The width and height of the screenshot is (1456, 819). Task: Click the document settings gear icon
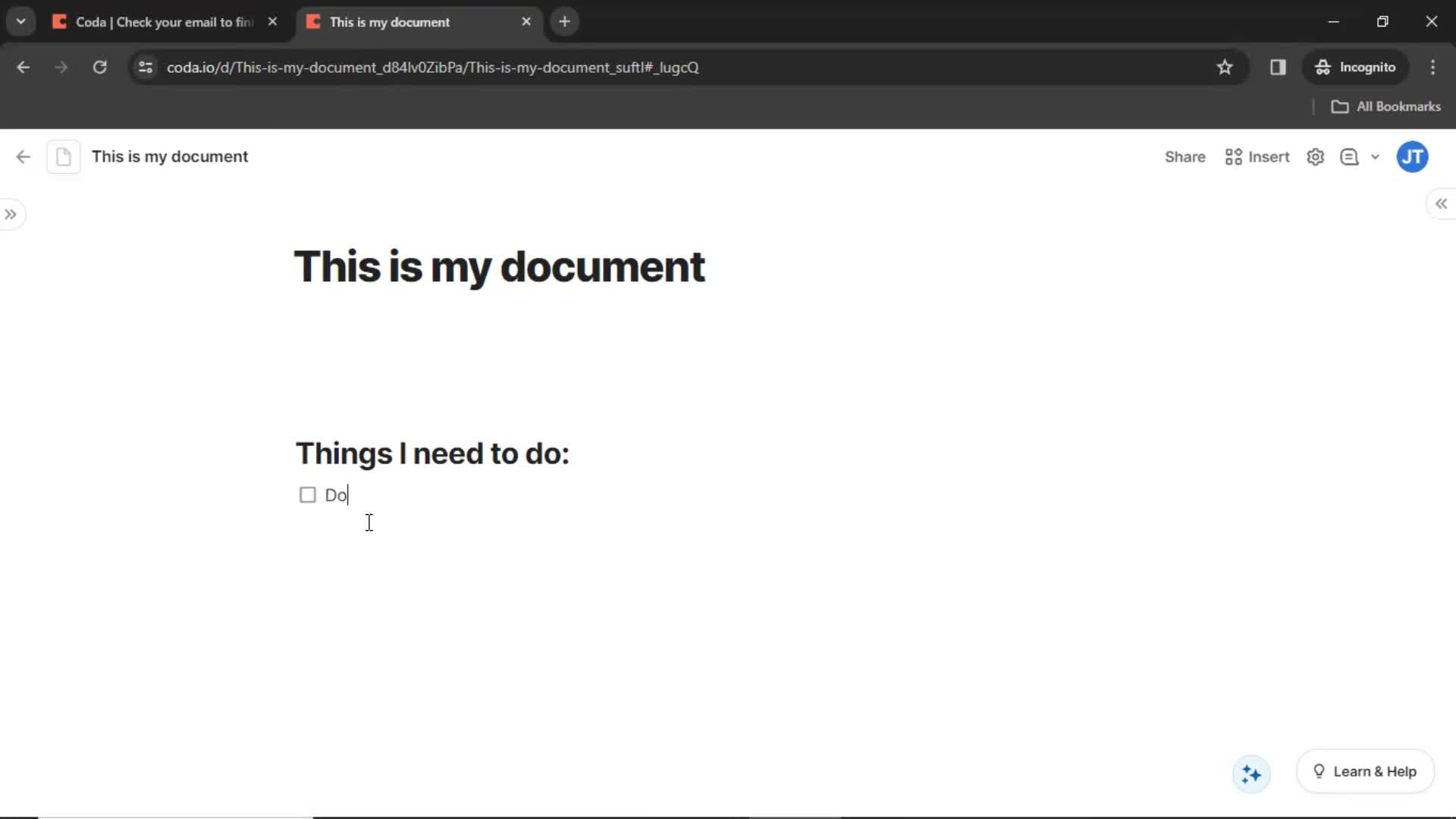coord(1316,157)
